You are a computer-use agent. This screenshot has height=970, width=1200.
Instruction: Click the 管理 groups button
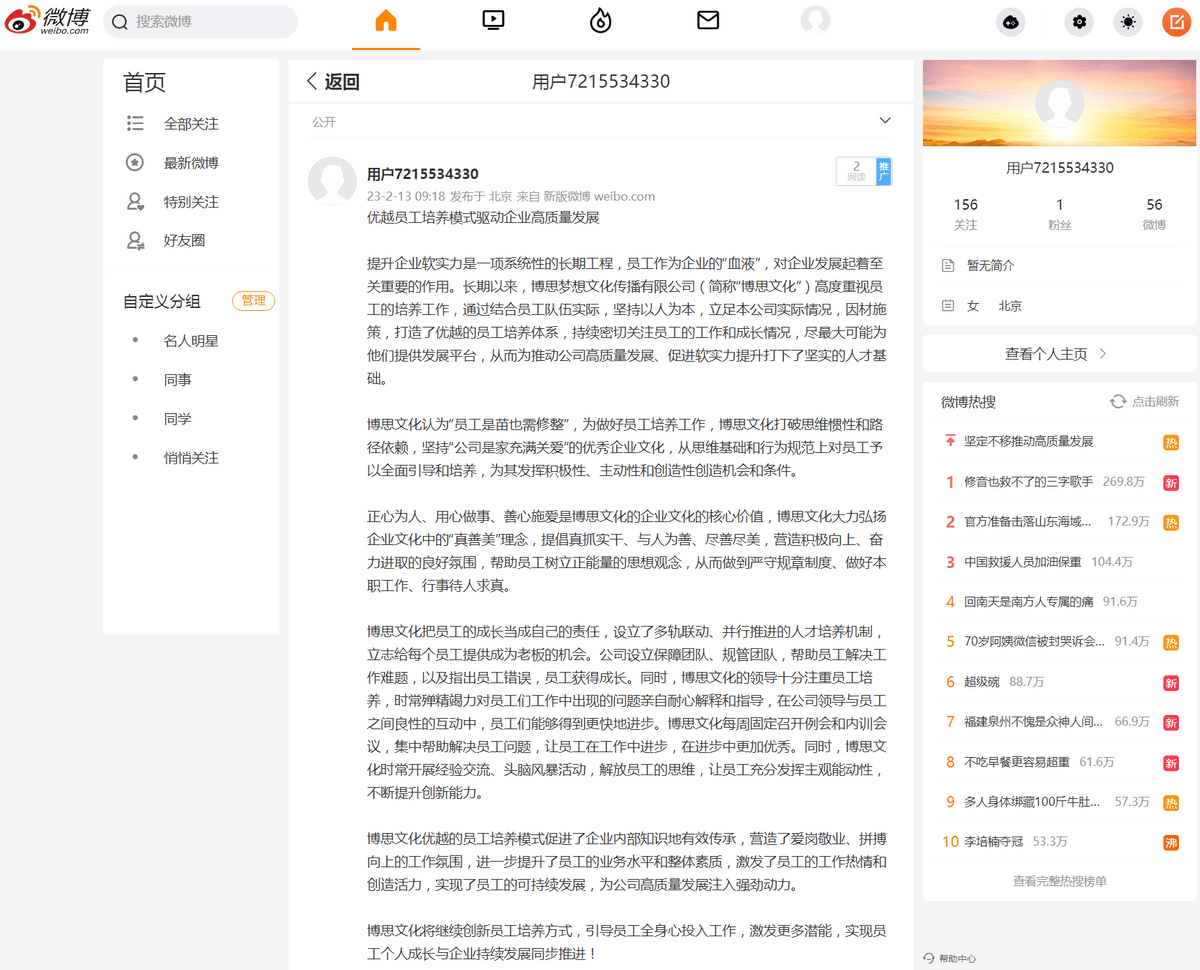coord(253,300)
